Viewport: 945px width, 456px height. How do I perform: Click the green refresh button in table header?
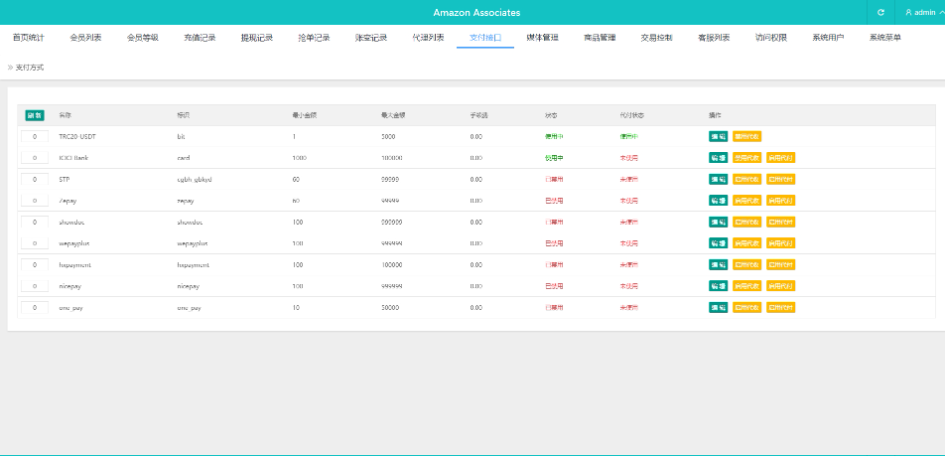pyautogui.click(x=34, y=115)
